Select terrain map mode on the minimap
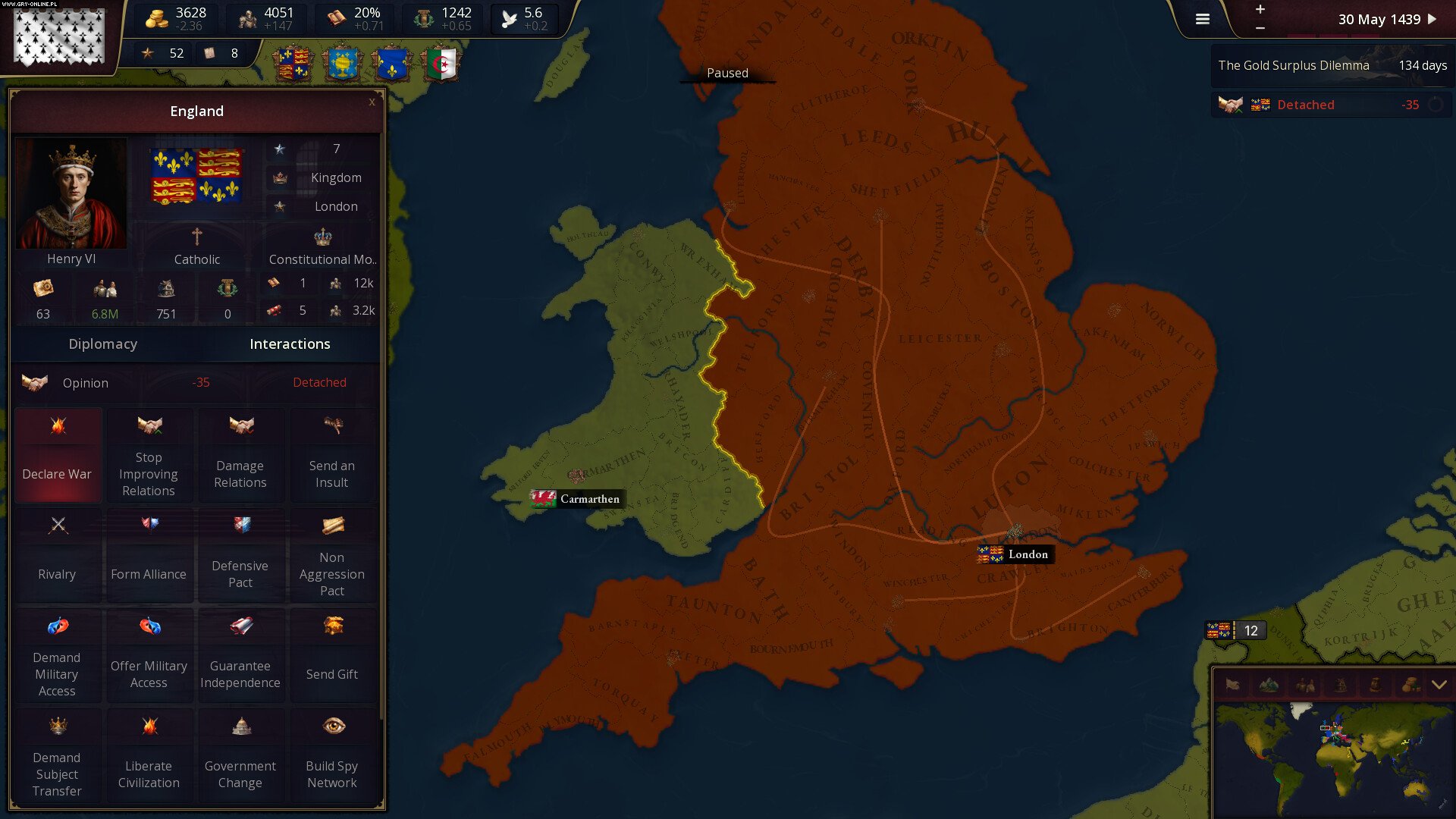This screenshot has width=1456, height=819. tap(1269, 686)
